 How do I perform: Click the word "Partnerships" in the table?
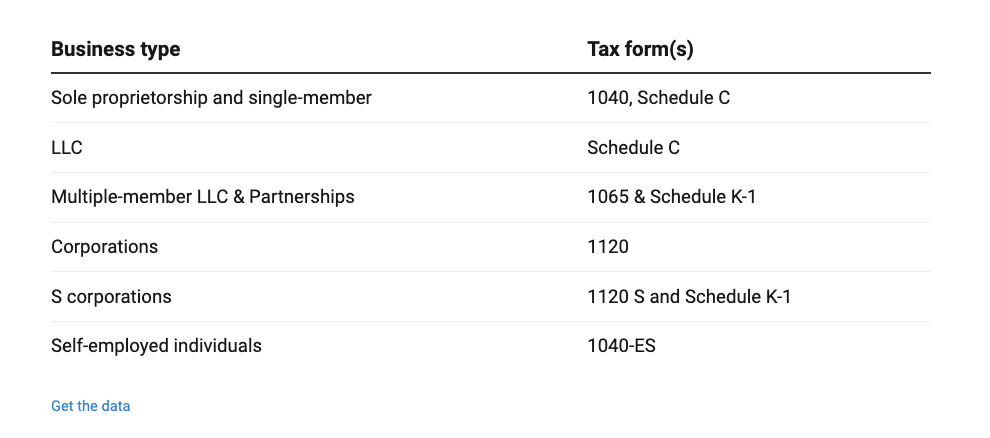point(303,197)
